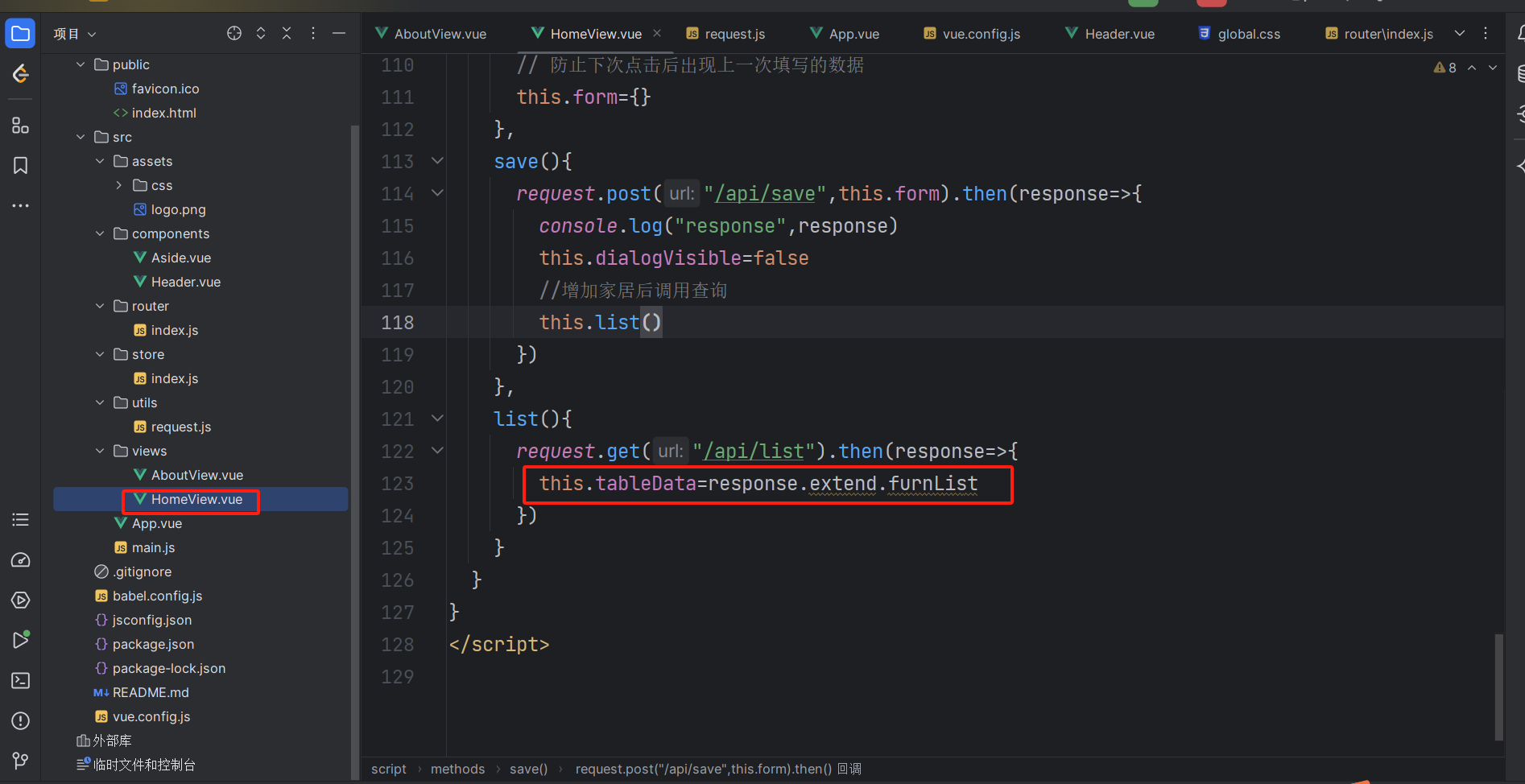Open the TODO list tool icon

coord(20,519)
